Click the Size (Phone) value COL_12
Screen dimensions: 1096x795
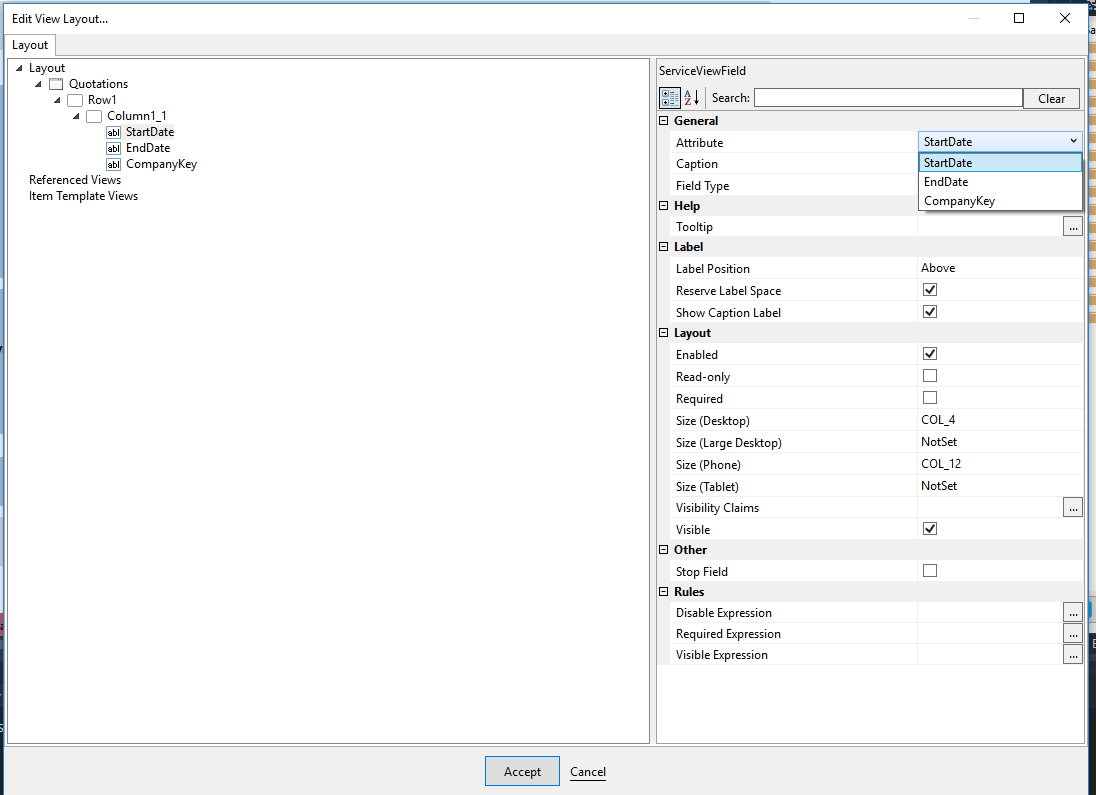941,464
